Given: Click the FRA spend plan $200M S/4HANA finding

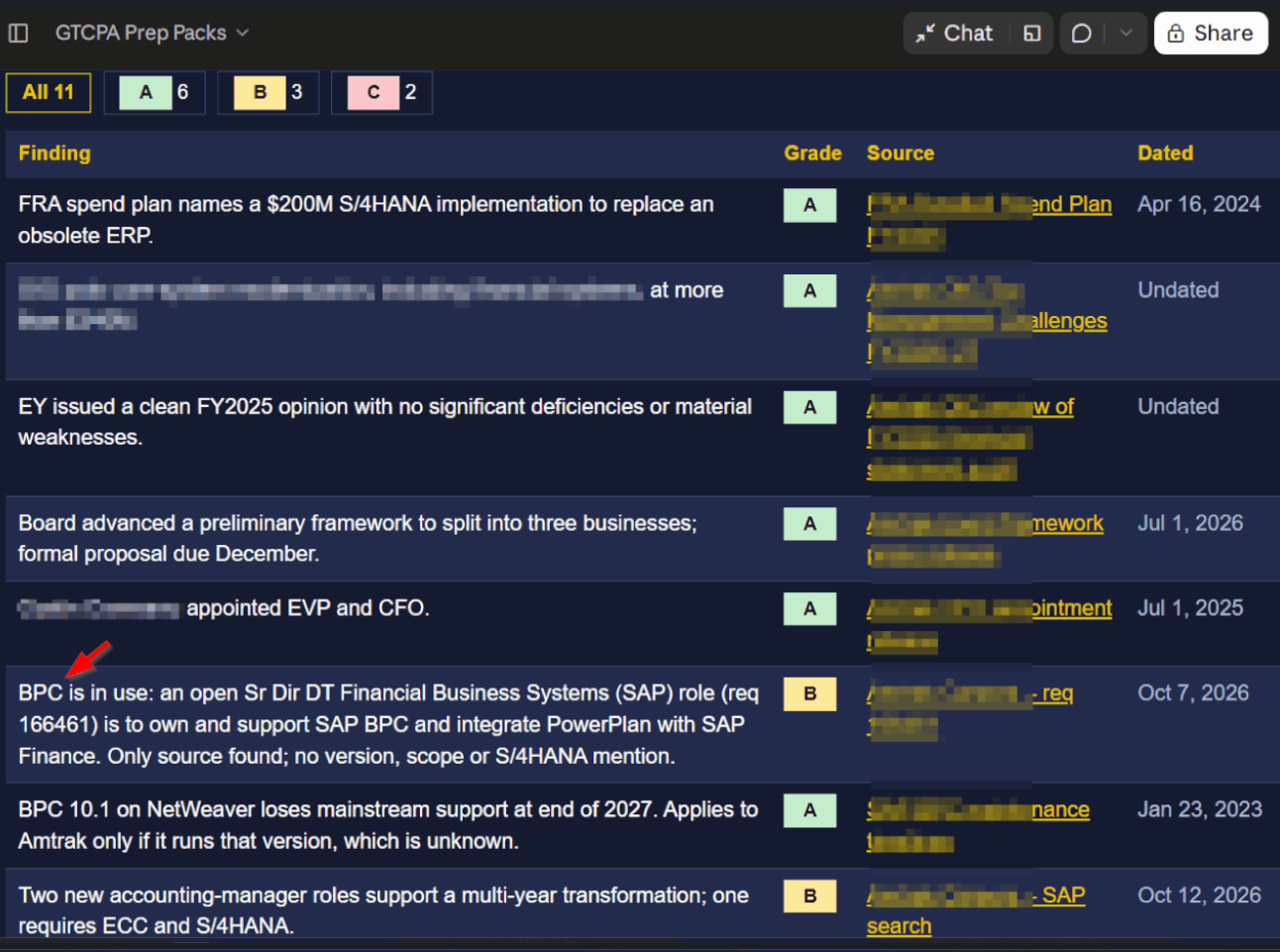Looking at the screenshot, I should (x=366, y=220).
